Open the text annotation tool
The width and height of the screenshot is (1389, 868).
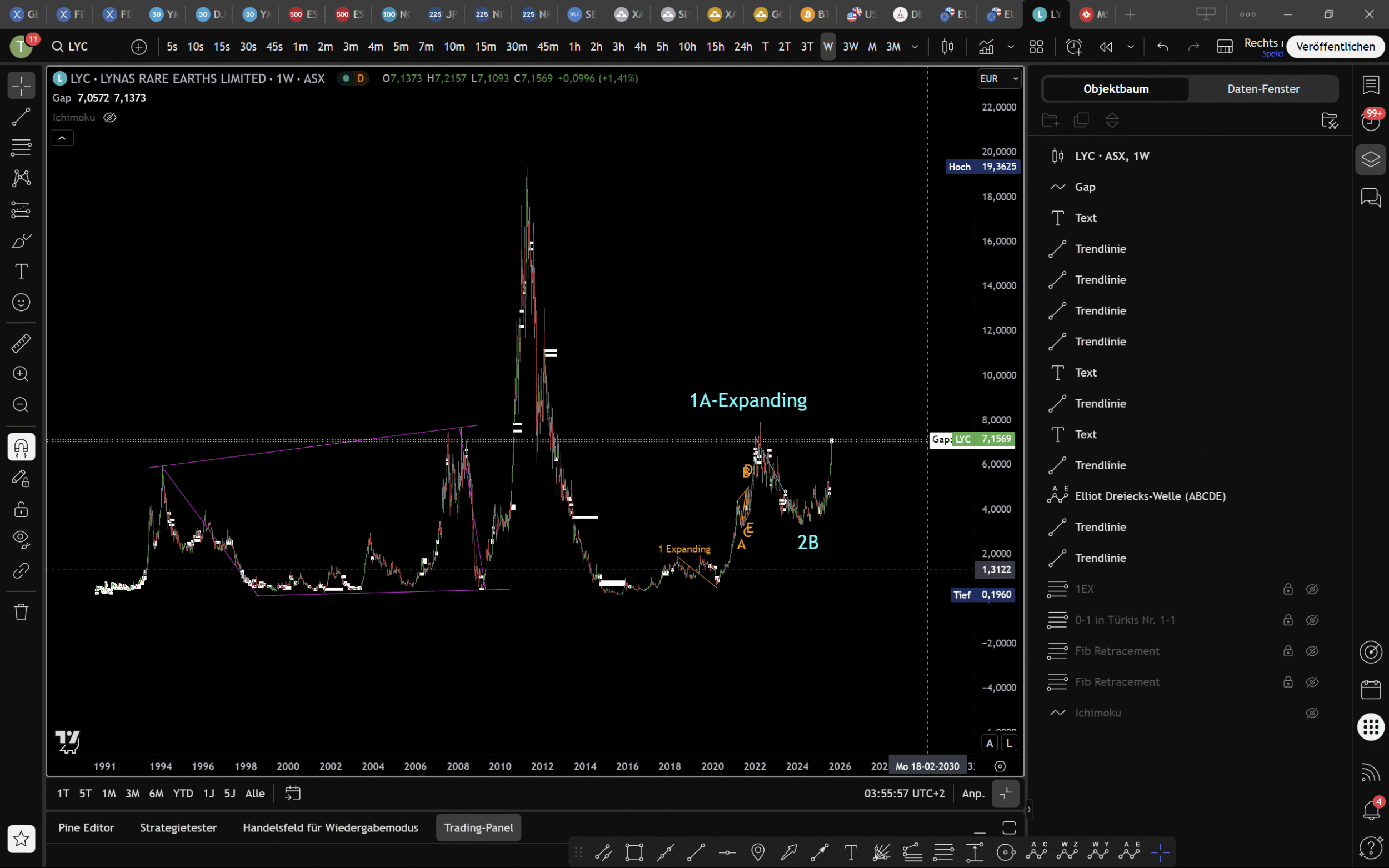click(21, 271)
